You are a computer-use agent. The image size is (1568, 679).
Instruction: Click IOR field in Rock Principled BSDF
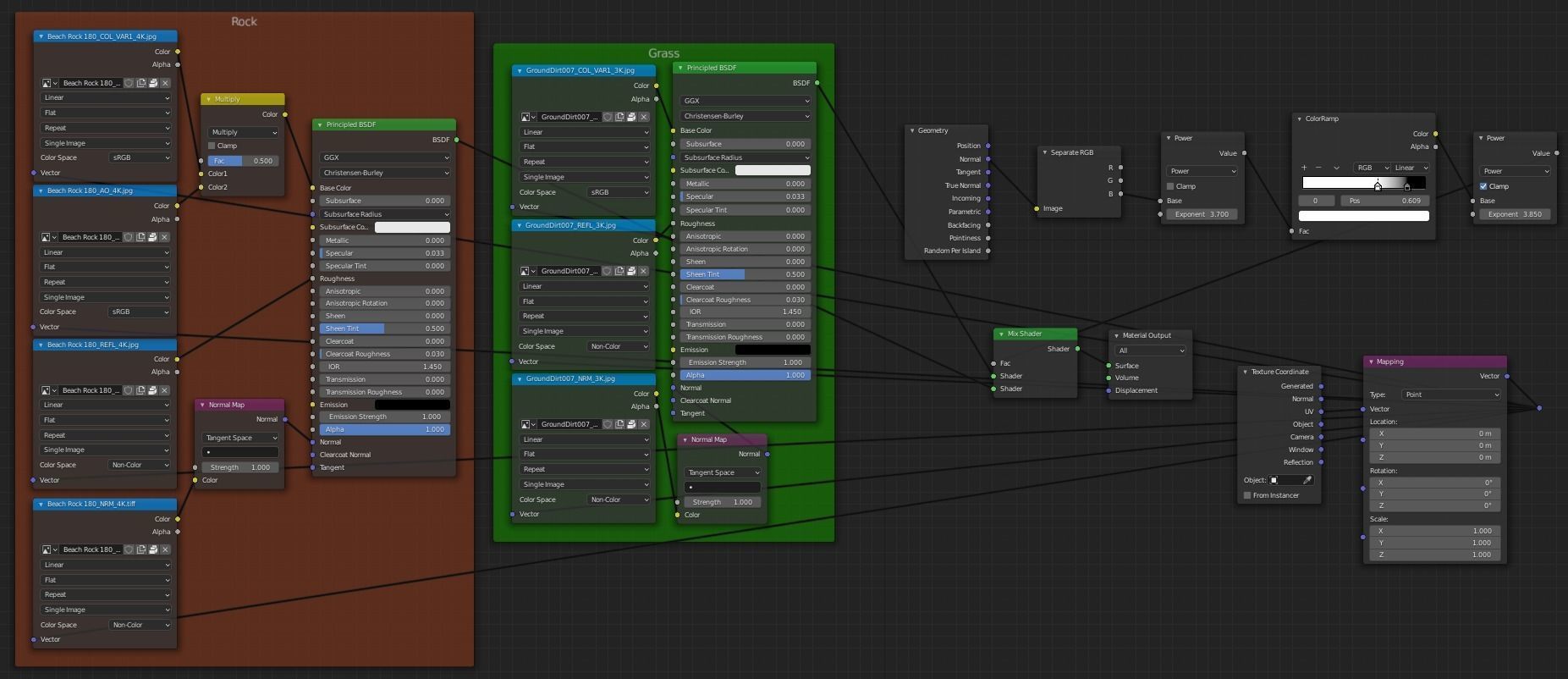pos(385,367)
